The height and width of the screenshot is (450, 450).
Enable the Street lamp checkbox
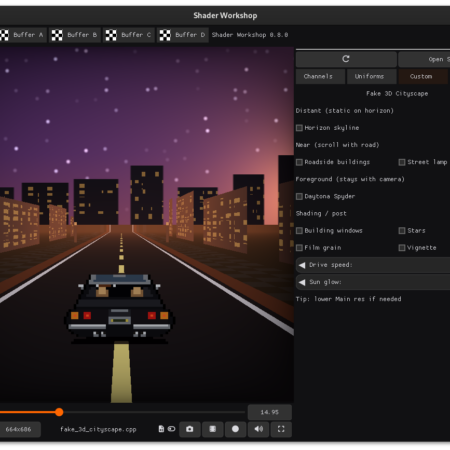(x=402, y=162)
